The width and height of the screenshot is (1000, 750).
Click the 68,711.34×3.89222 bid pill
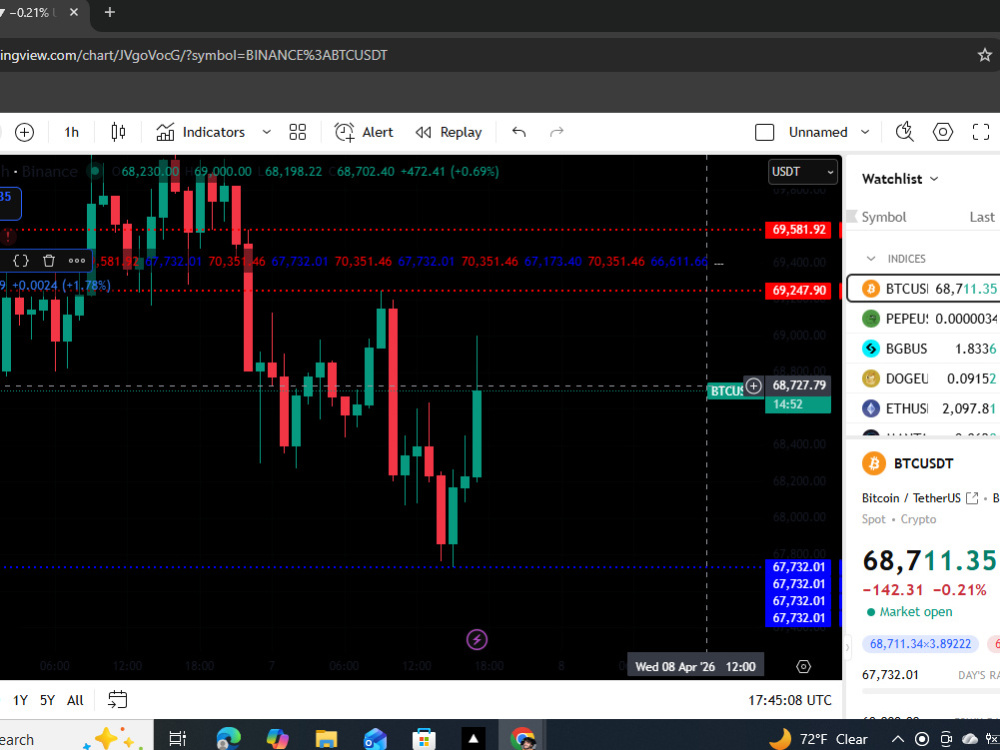pos(920,643)
